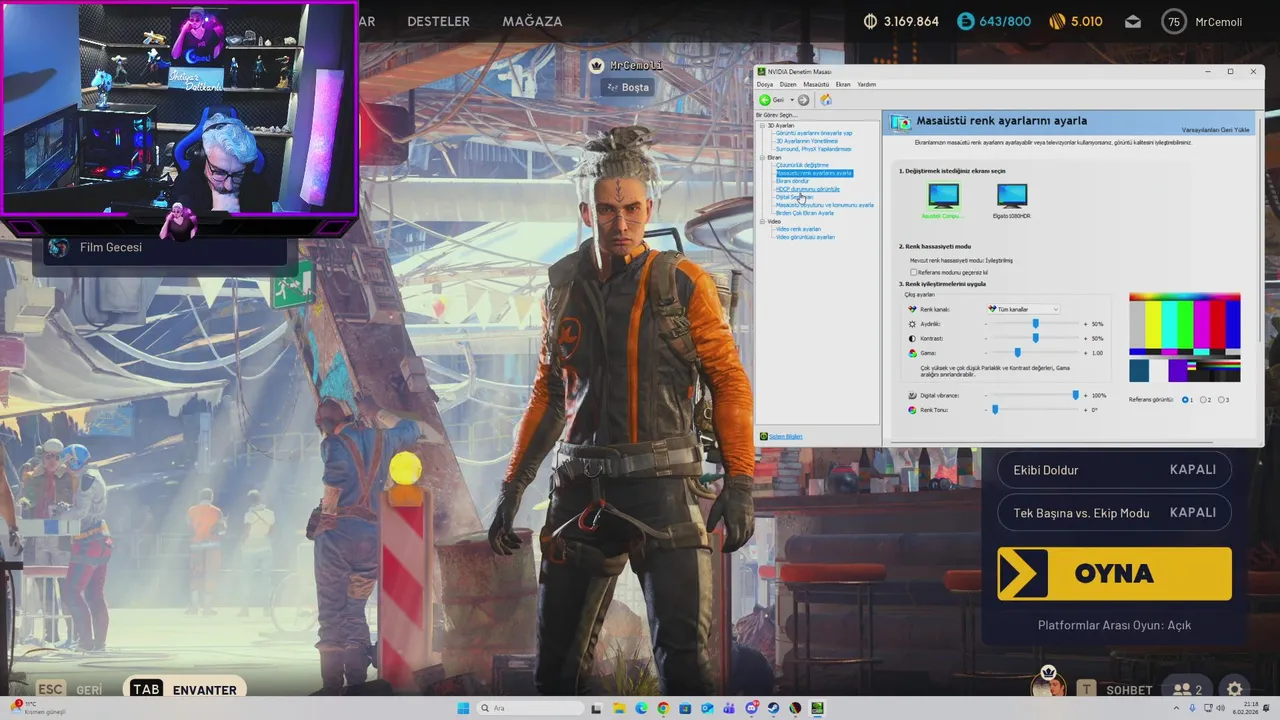Viewport: 1280px width, 720px height.
Task: Click the blue 643/800 currency icon
Action: 965,21
